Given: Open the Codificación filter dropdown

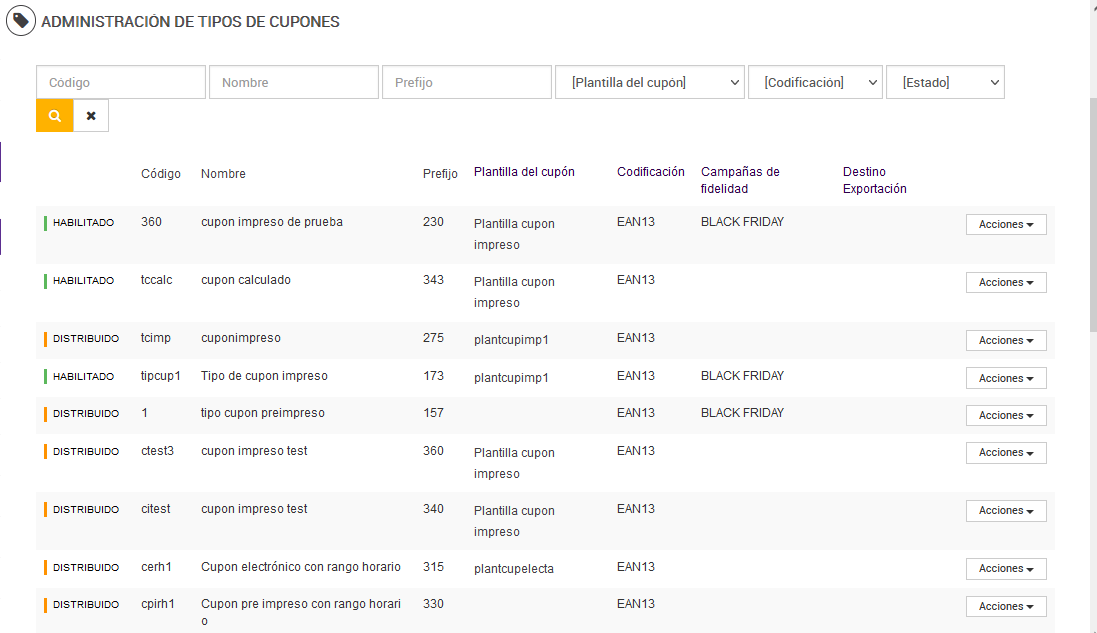Looking at the screenshot, I should tap(815, 83).
